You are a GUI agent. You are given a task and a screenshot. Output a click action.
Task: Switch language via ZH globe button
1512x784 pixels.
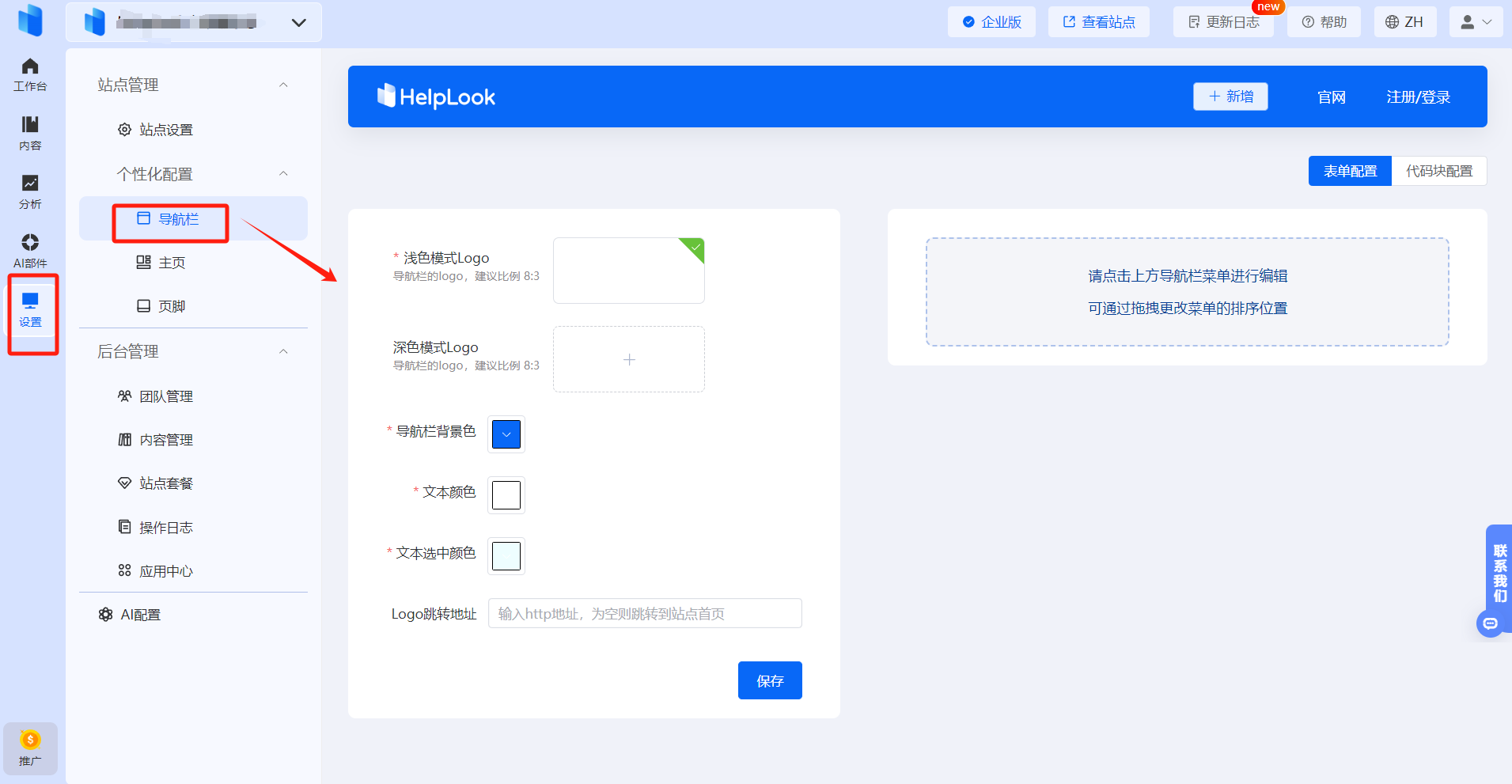pos(1405,22)
